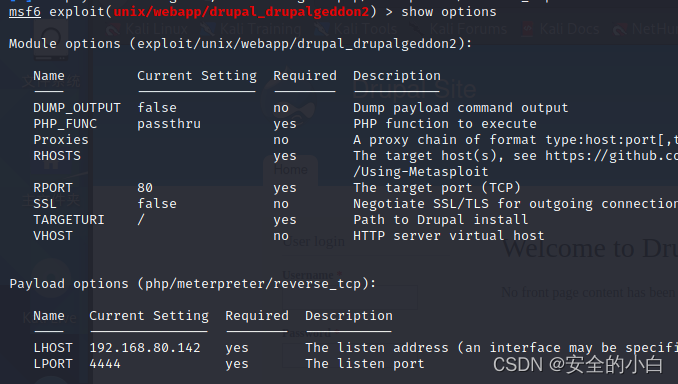Click the faint Home tab on Drupal page
678x384 pixels.
point(291,170)
